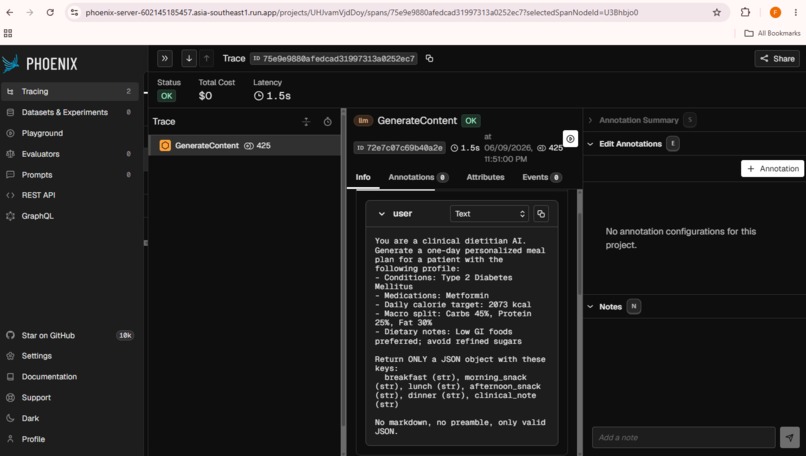Click the + Annotation button
This screenshot has width=806, height=456.
coord(772,169)
